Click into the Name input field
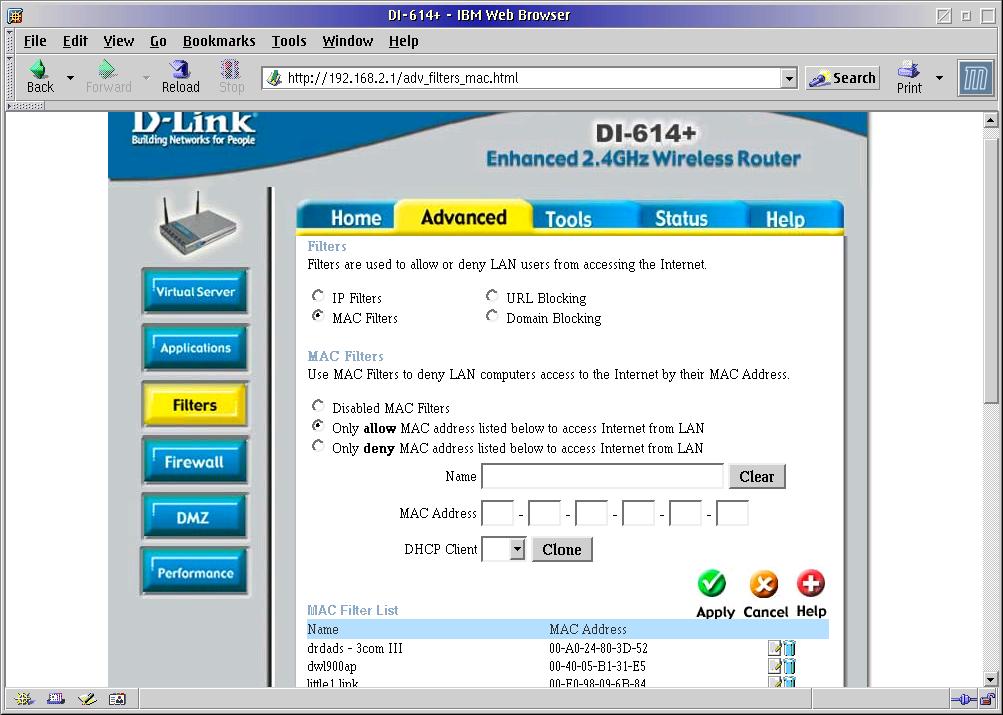The height and width of the screenshot is (715, 1003). (x=602, y=476)
